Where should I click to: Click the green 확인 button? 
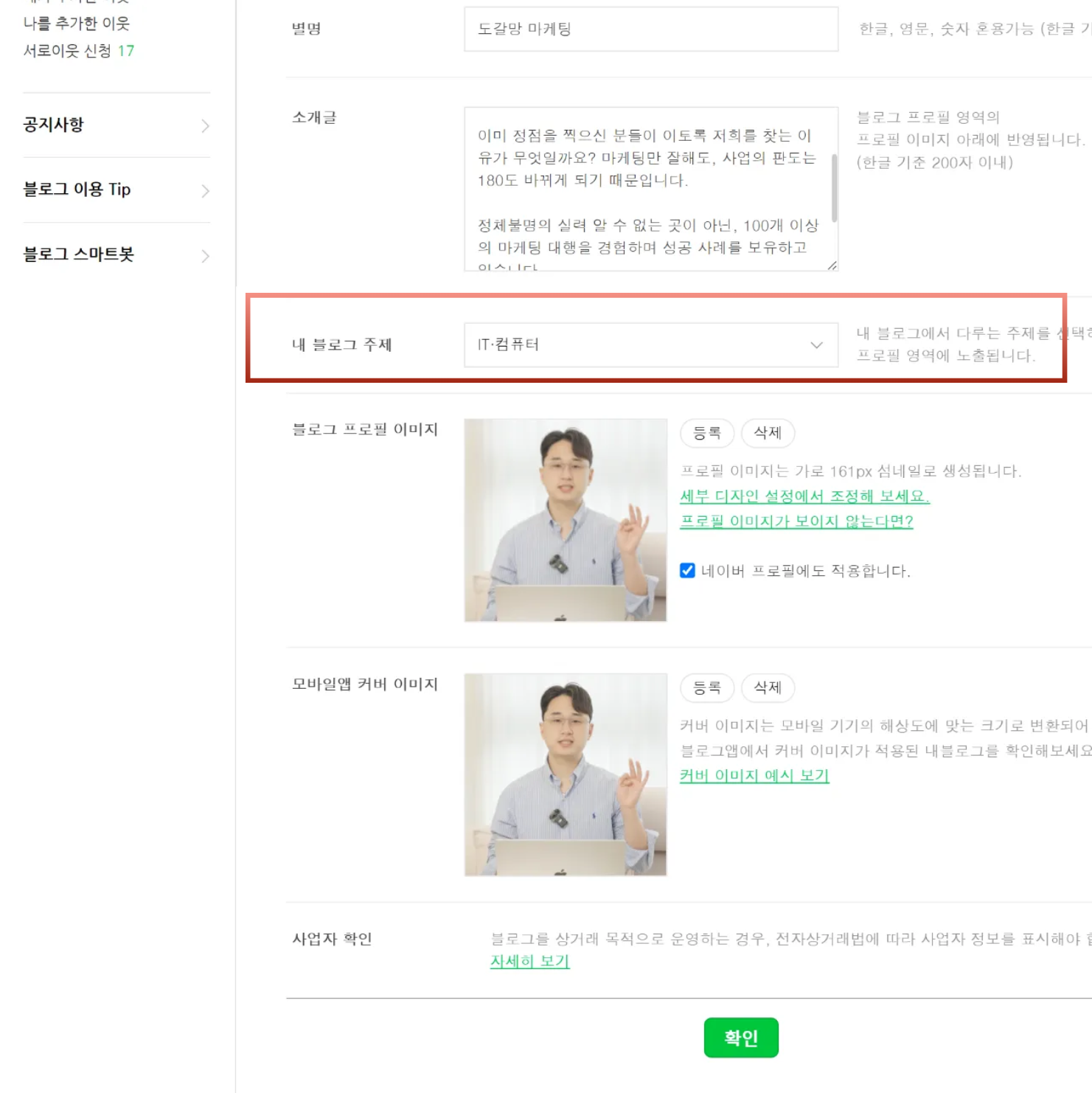(741, 1038)
